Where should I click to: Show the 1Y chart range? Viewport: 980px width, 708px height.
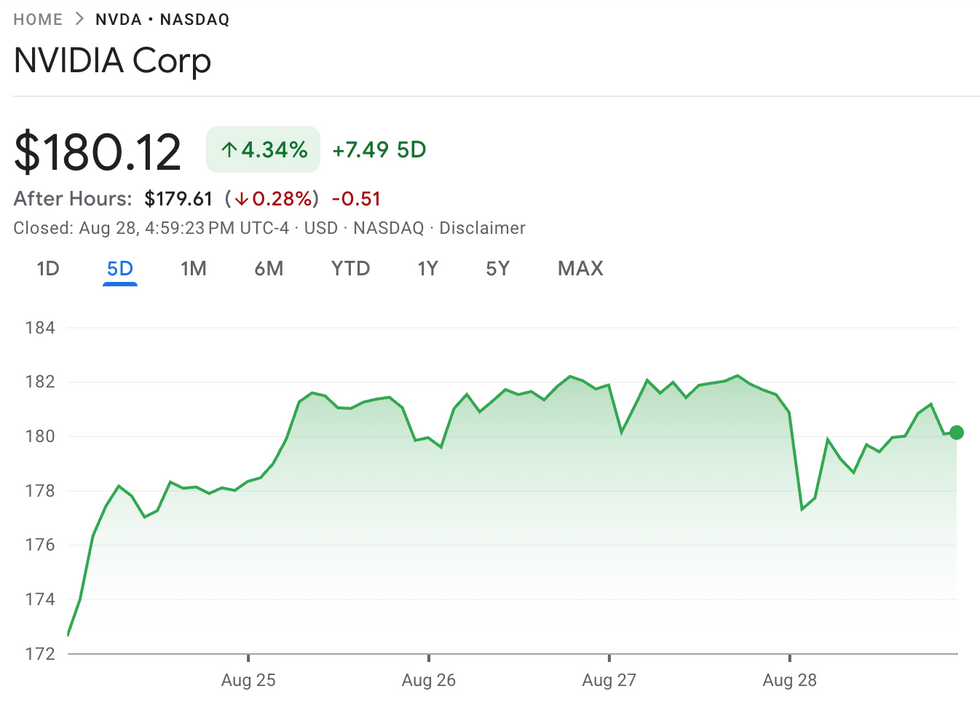click(427, 268)
